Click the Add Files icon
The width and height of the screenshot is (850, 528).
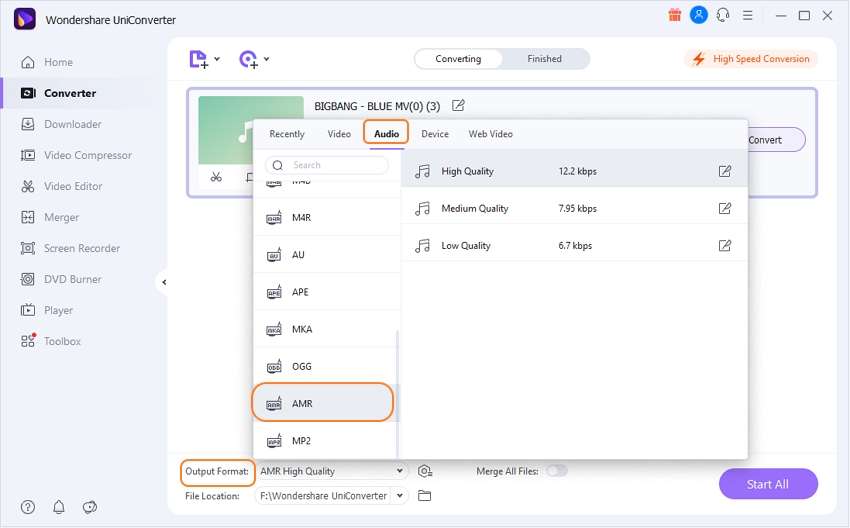[198, 59]
